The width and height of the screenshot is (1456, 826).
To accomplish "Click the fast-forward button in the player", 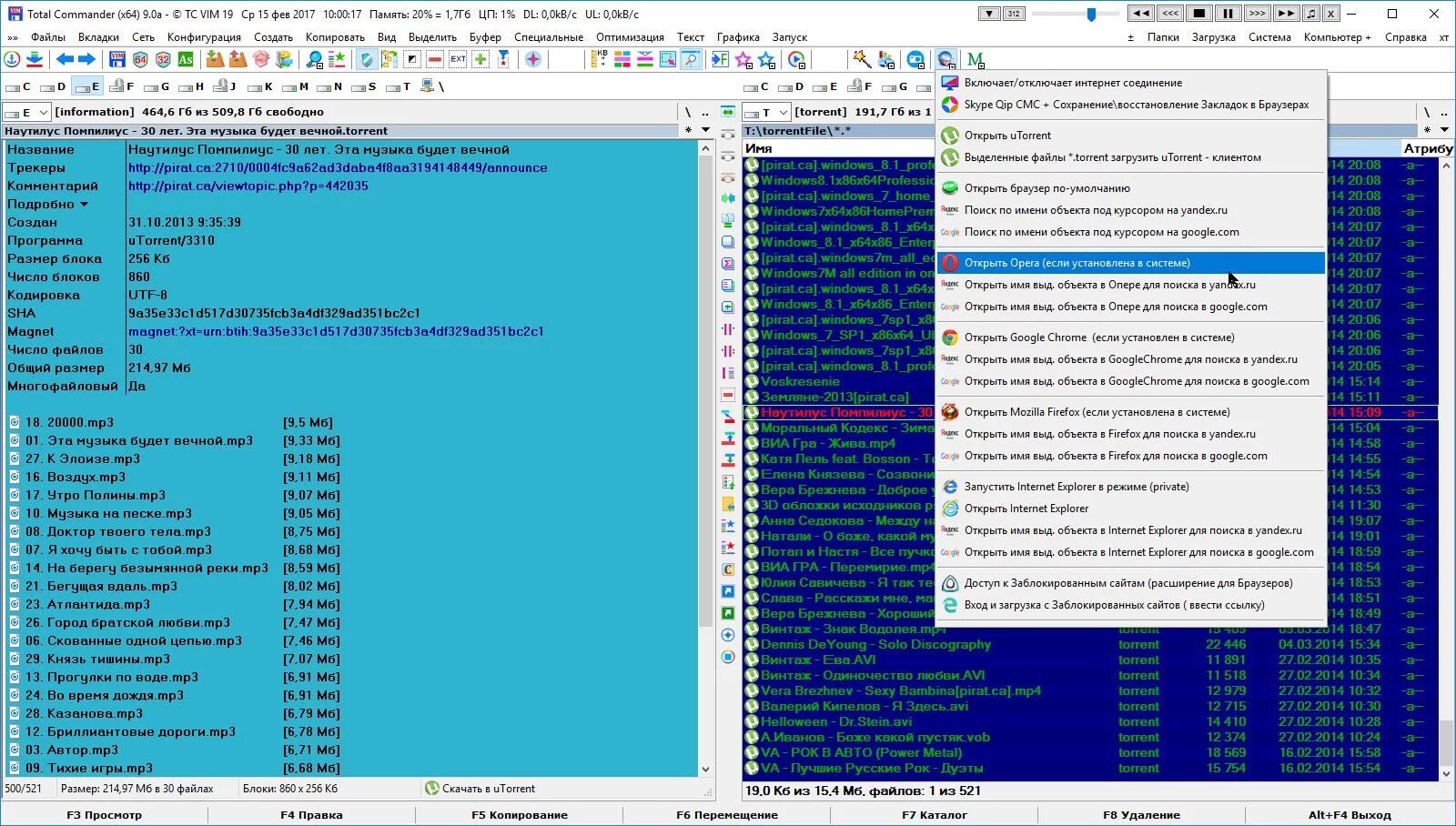I will pos(1286,14).
